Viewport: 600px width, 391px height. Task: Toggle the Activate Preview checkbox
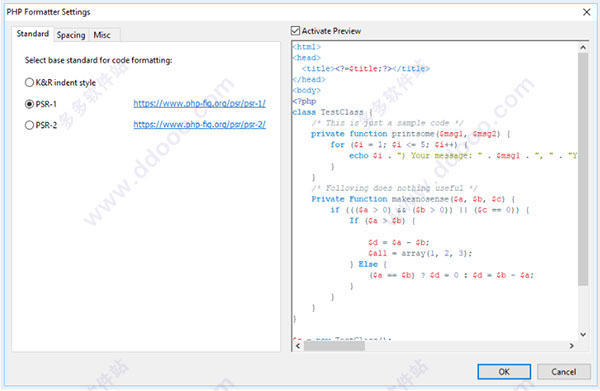295,31
